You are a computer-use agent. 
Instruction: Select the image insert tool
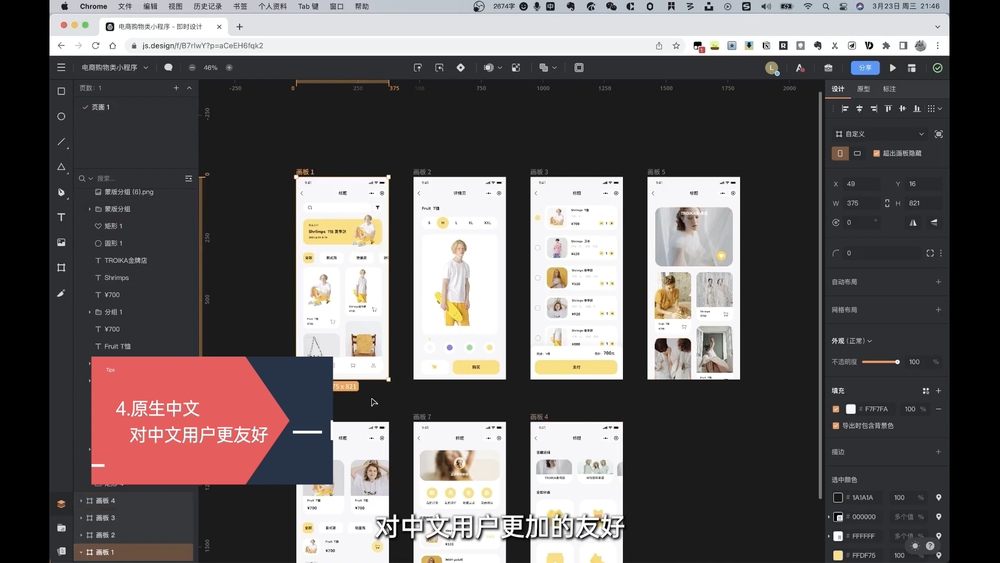(x=61, y=242)
